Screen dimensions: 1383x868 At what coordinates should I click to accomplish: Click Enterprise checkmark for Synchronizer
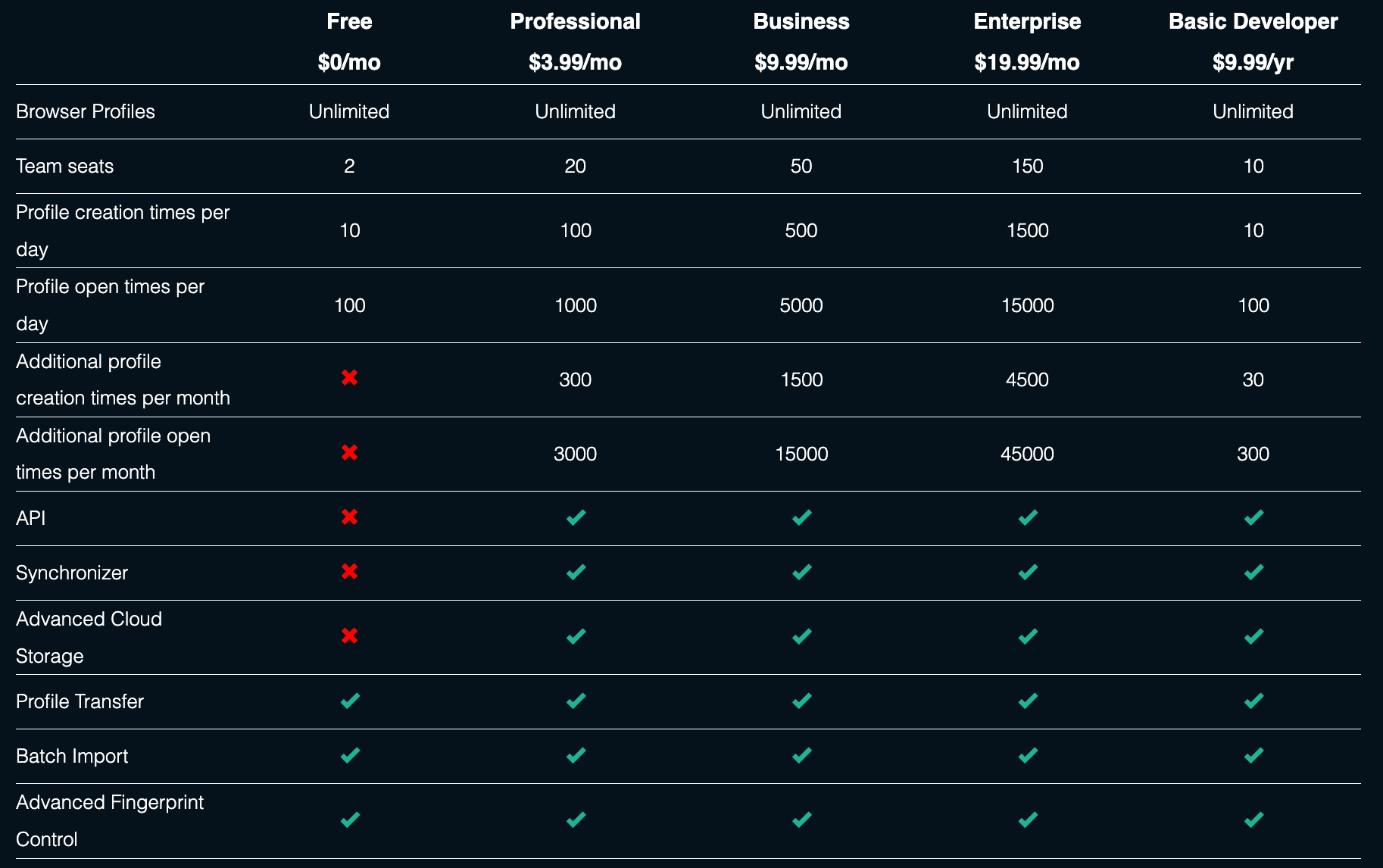pyautogui.click(x=1027, y=572)
